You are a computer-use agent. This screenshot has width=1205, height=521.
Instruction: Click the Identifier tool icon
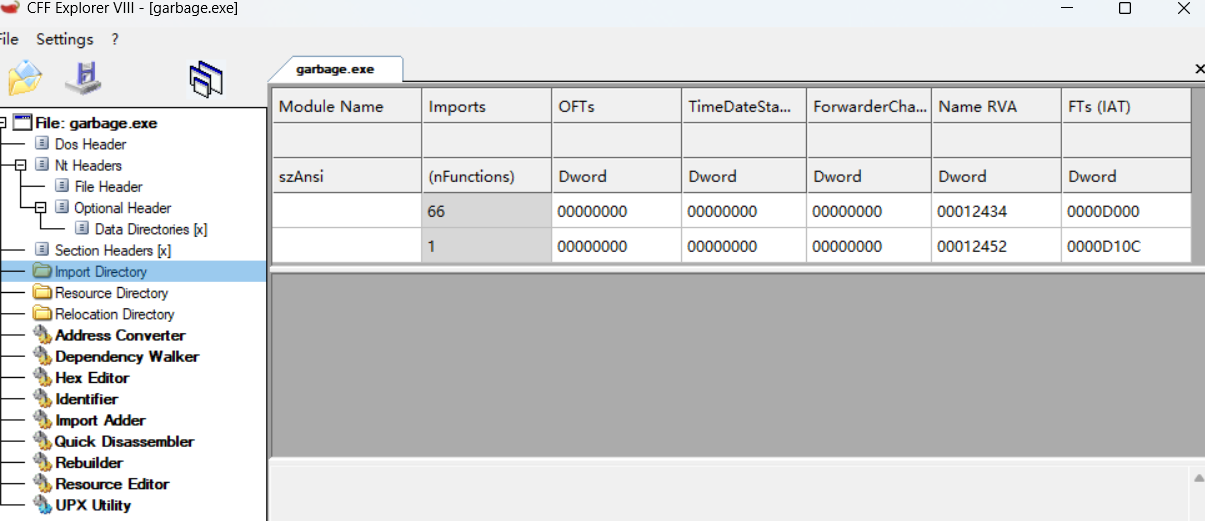[42, 399]
